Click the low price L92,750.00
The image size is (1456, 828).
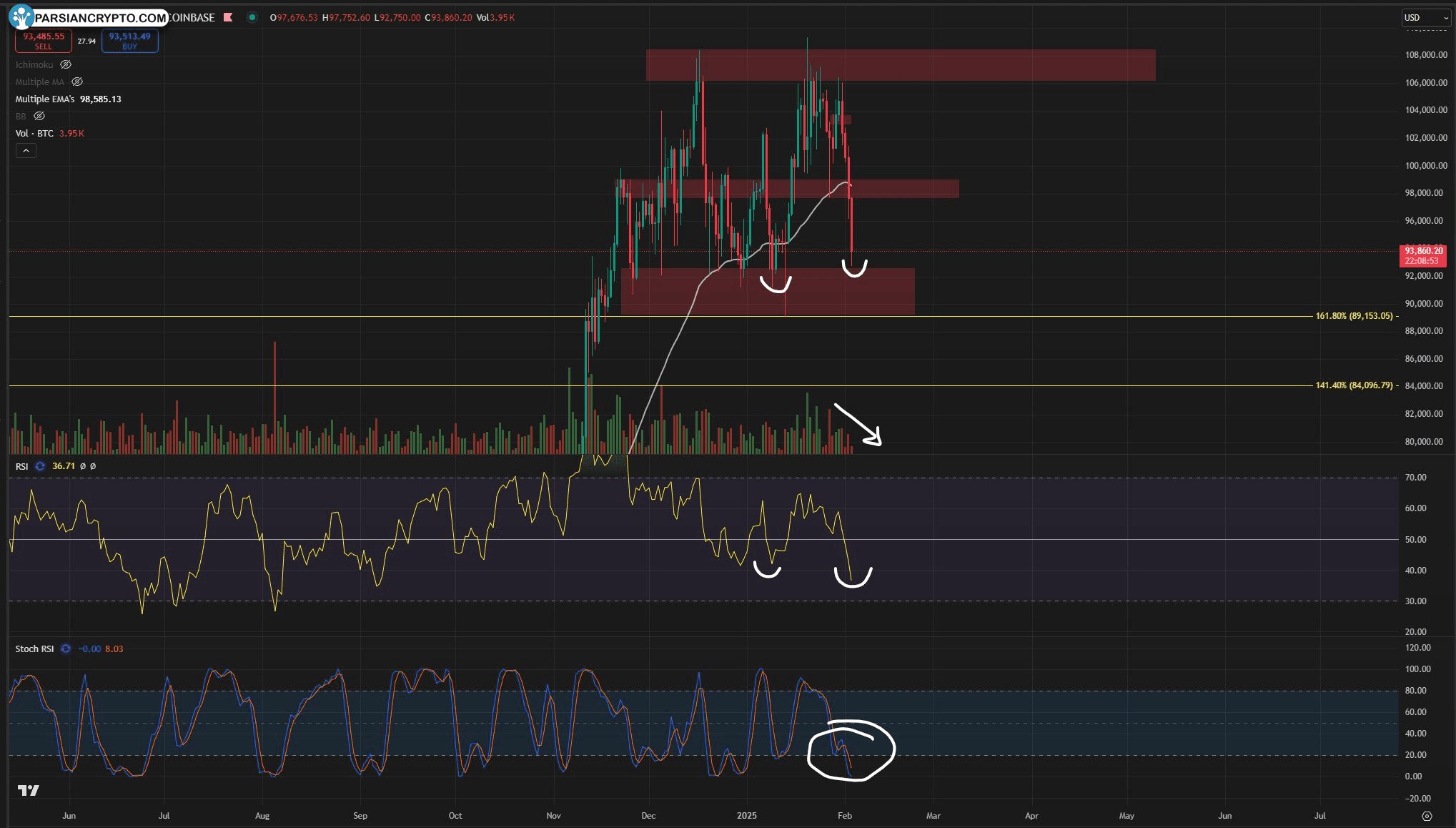coord(397,17)
